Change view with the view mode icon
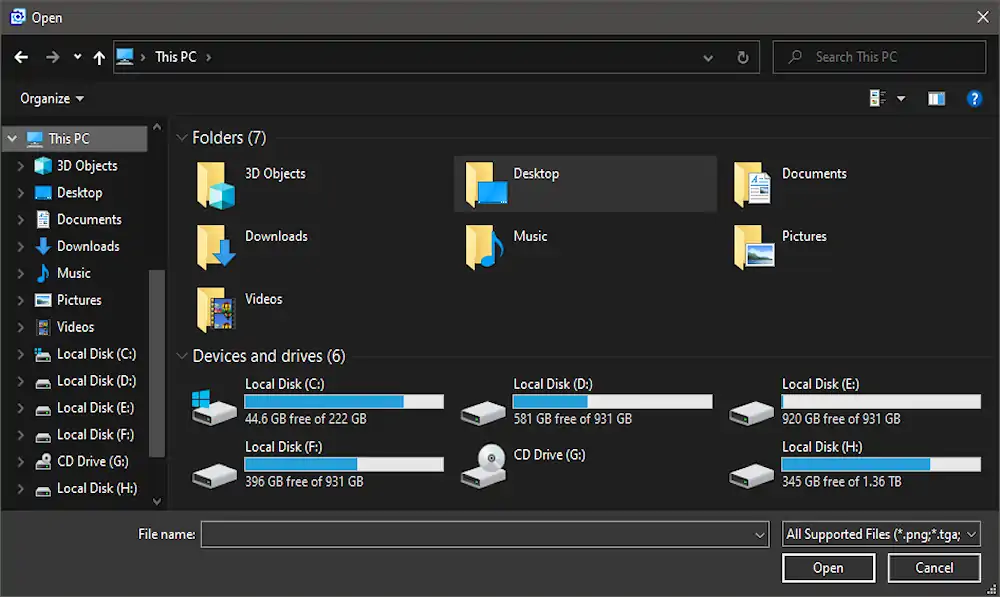Viewport: 1000px width, 597px height. pyautogui.click(x=878, y=98)
